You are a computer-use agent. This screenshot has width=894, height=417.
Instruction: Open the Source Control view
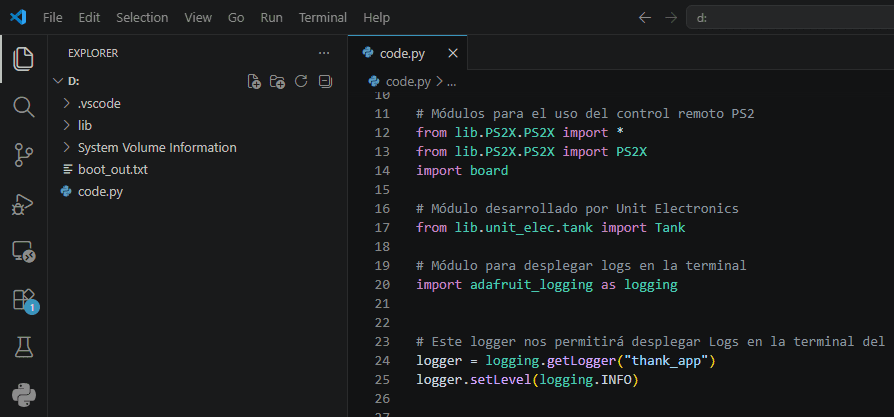coord(23,155)
